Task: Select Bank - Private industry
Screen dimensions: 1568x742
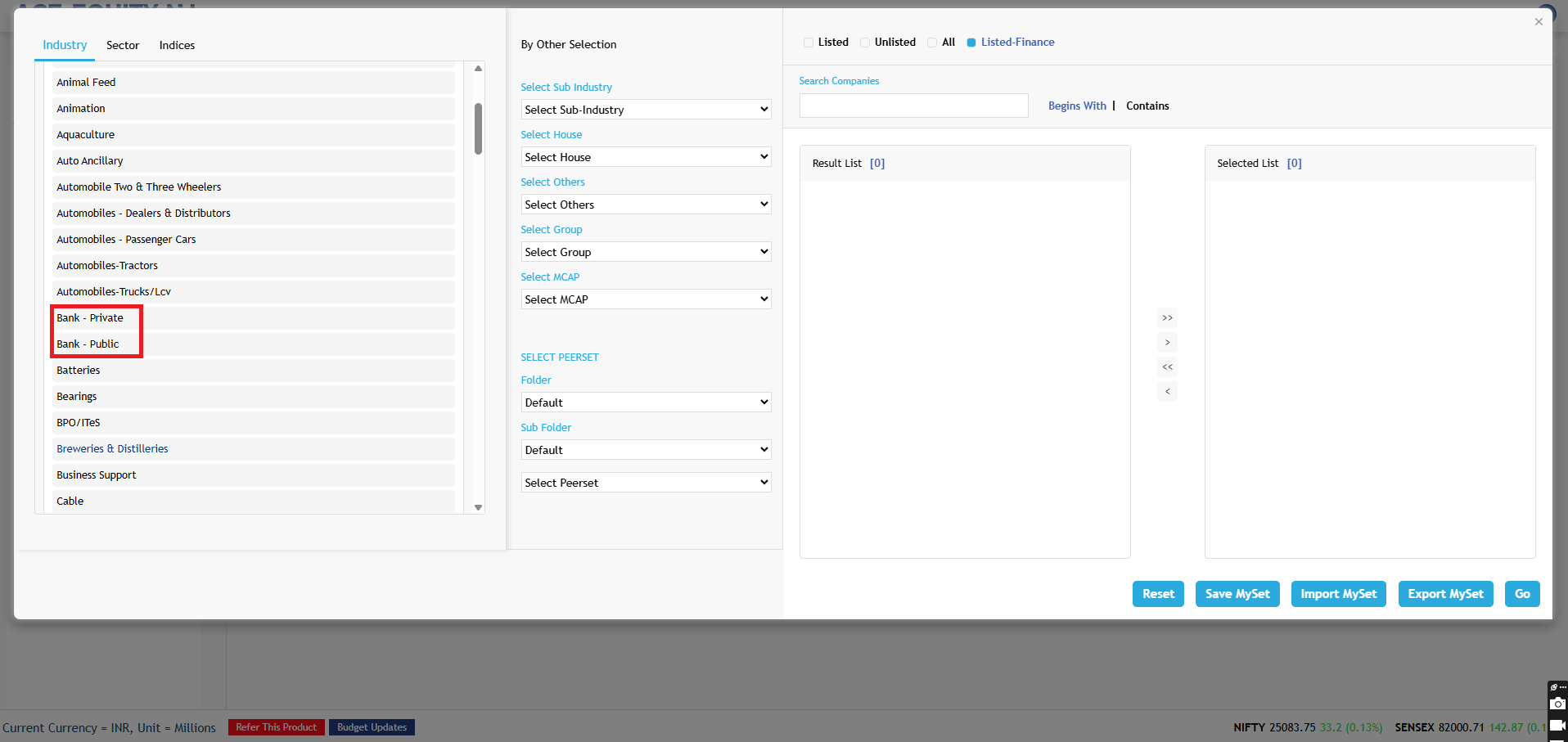Action: tap(90, 318)
